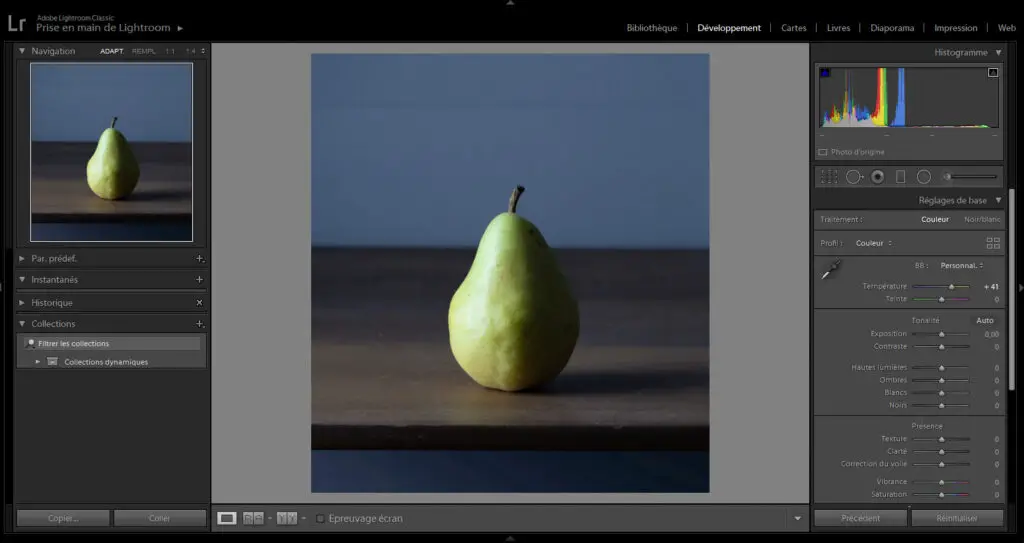This screenshot has width=1024, height=543.
Task: Open the Cartes module
Action: click(x=794, y=28)
